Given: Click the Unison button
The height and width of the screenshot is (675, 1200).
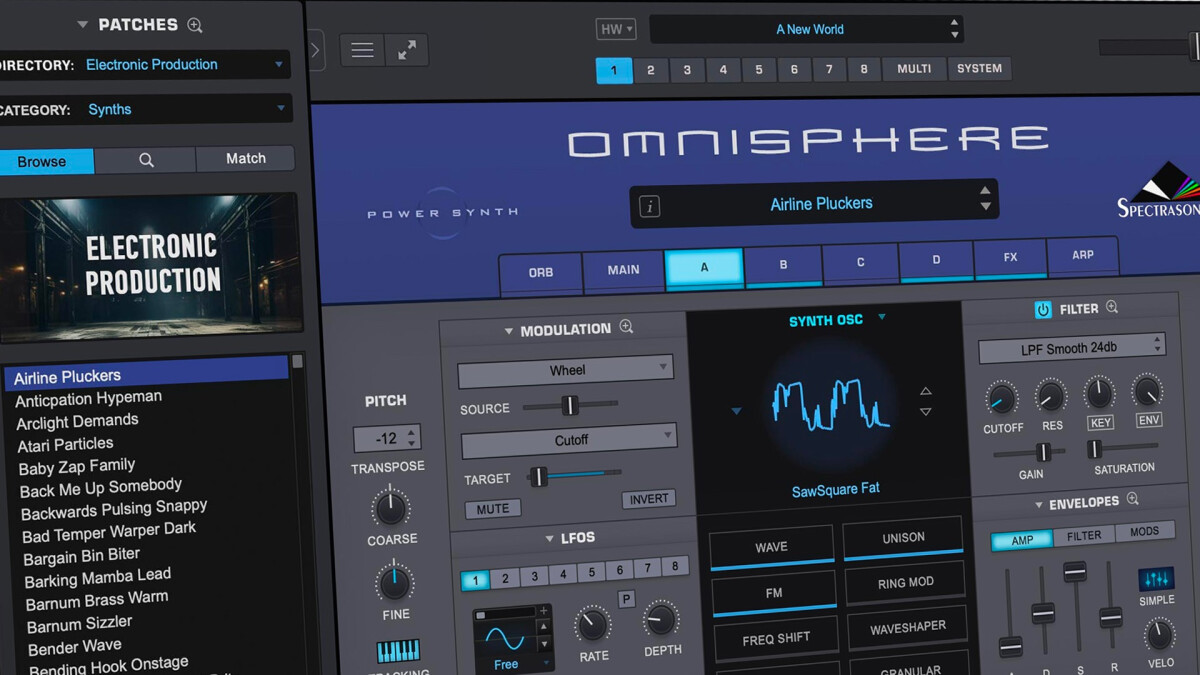Looking at the screenshot, I should coord(903,537).
